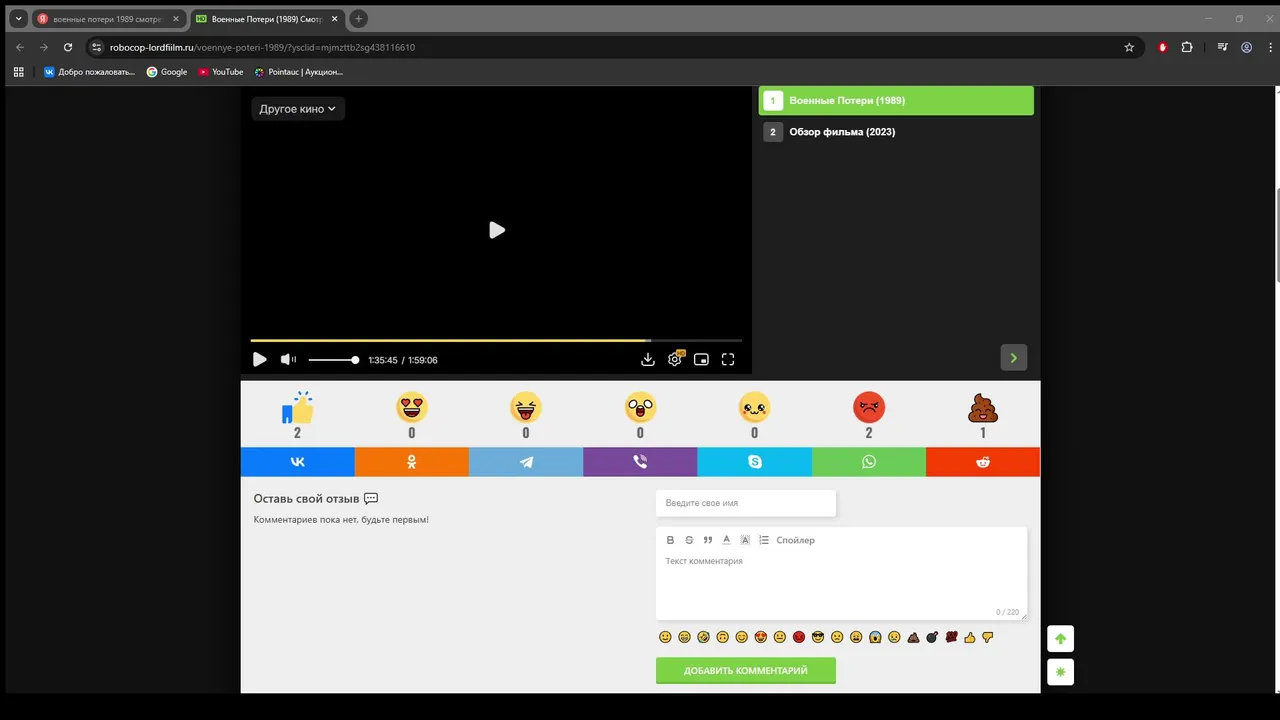Screen dimensions: 1280x720
Task: Insert the first smiley emoji below the comment box
Action: tap(666, 637)
